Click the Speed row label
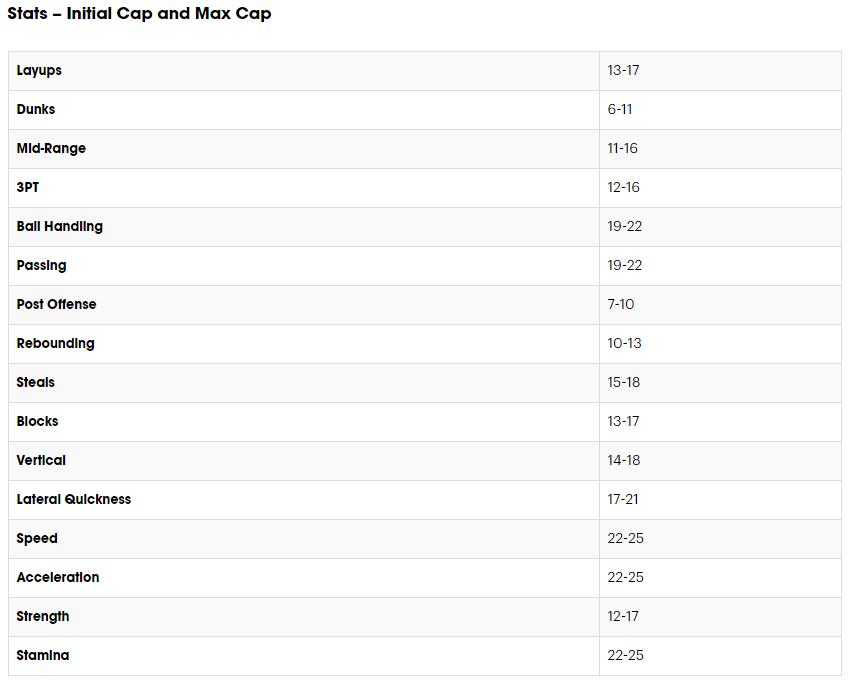The image size is (855, 691). point(37,539)
